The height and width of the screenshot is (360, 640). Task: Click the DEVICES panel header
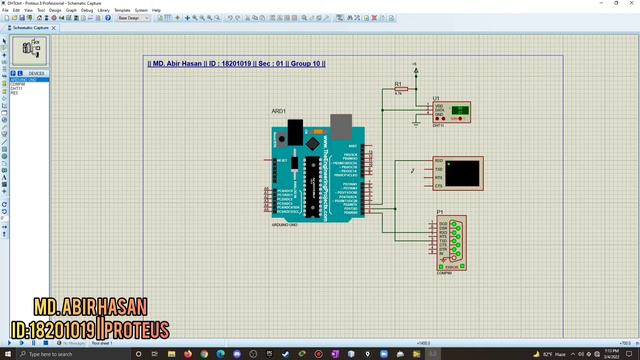pyautogui.click(x=36, y=73)
